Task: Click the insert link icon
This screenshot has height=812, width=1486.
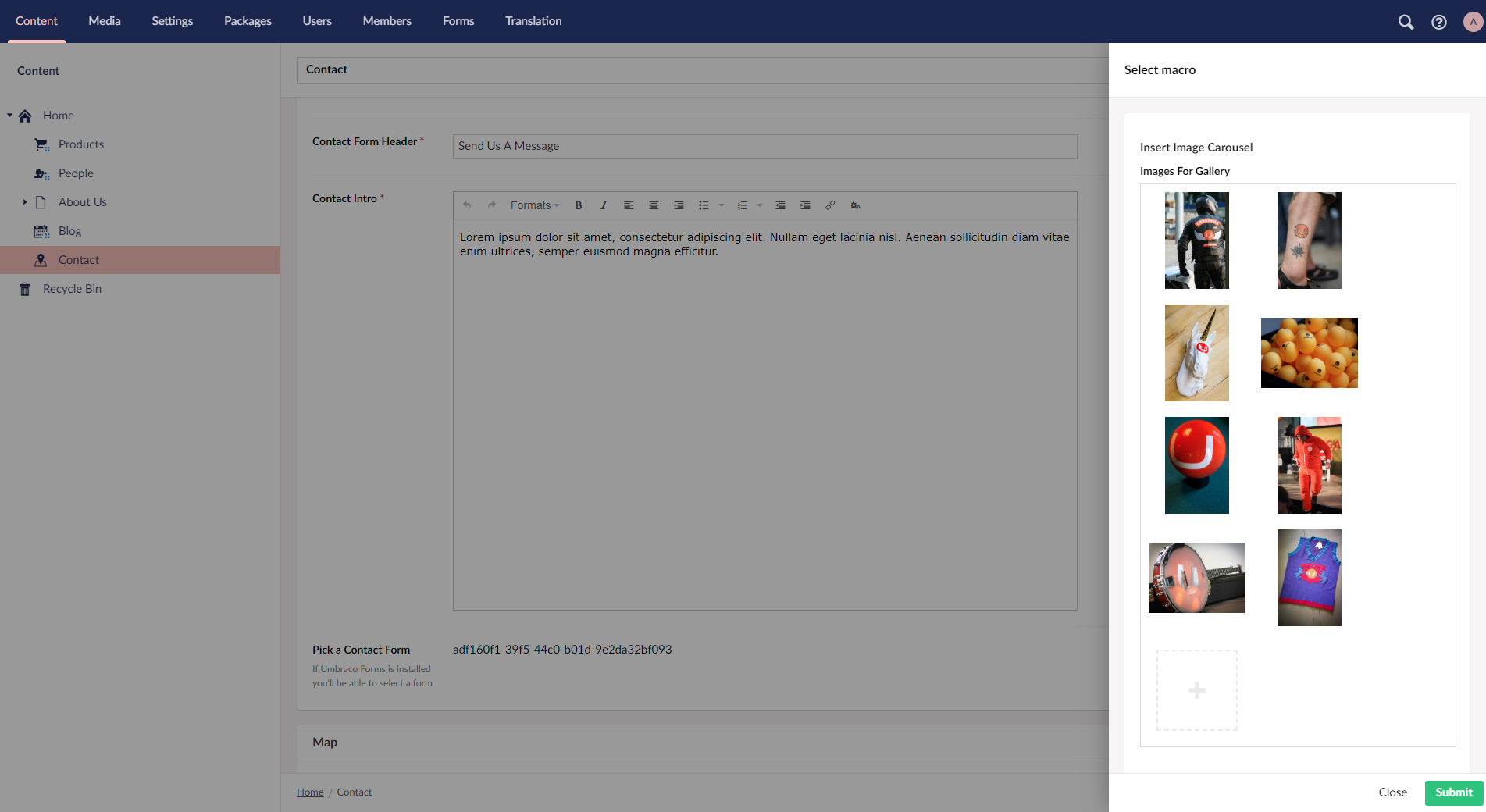Action: tap(830, 205)
